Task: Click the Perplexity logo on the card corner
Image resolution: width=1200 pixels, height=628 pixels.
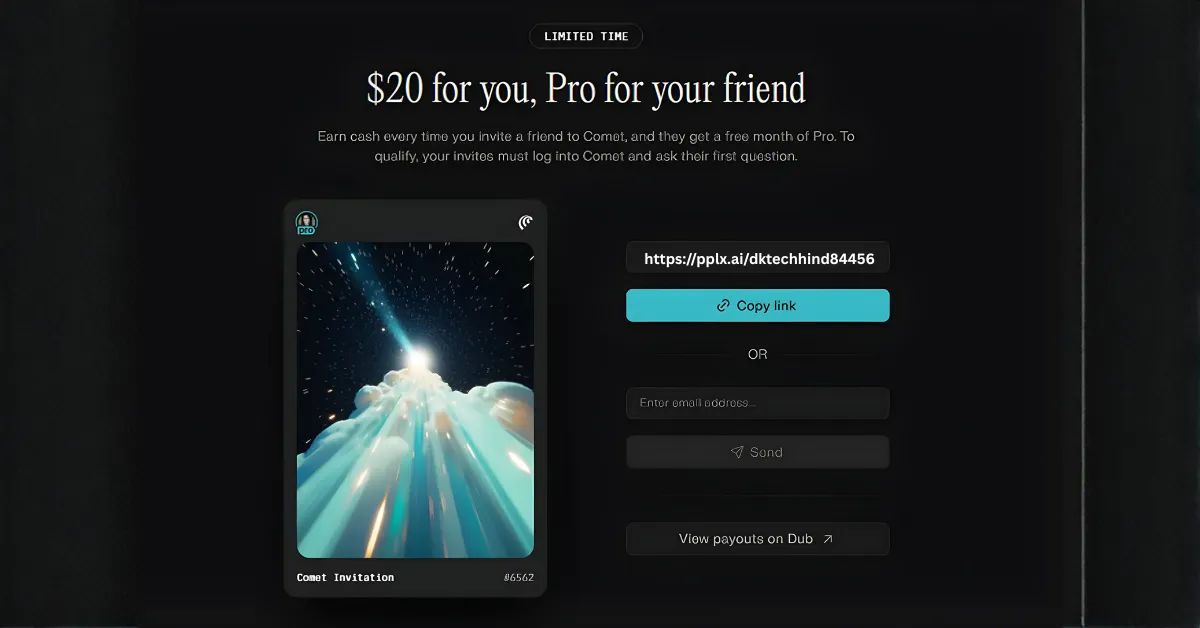Action: pyautogui.click(x=526, y=222)
